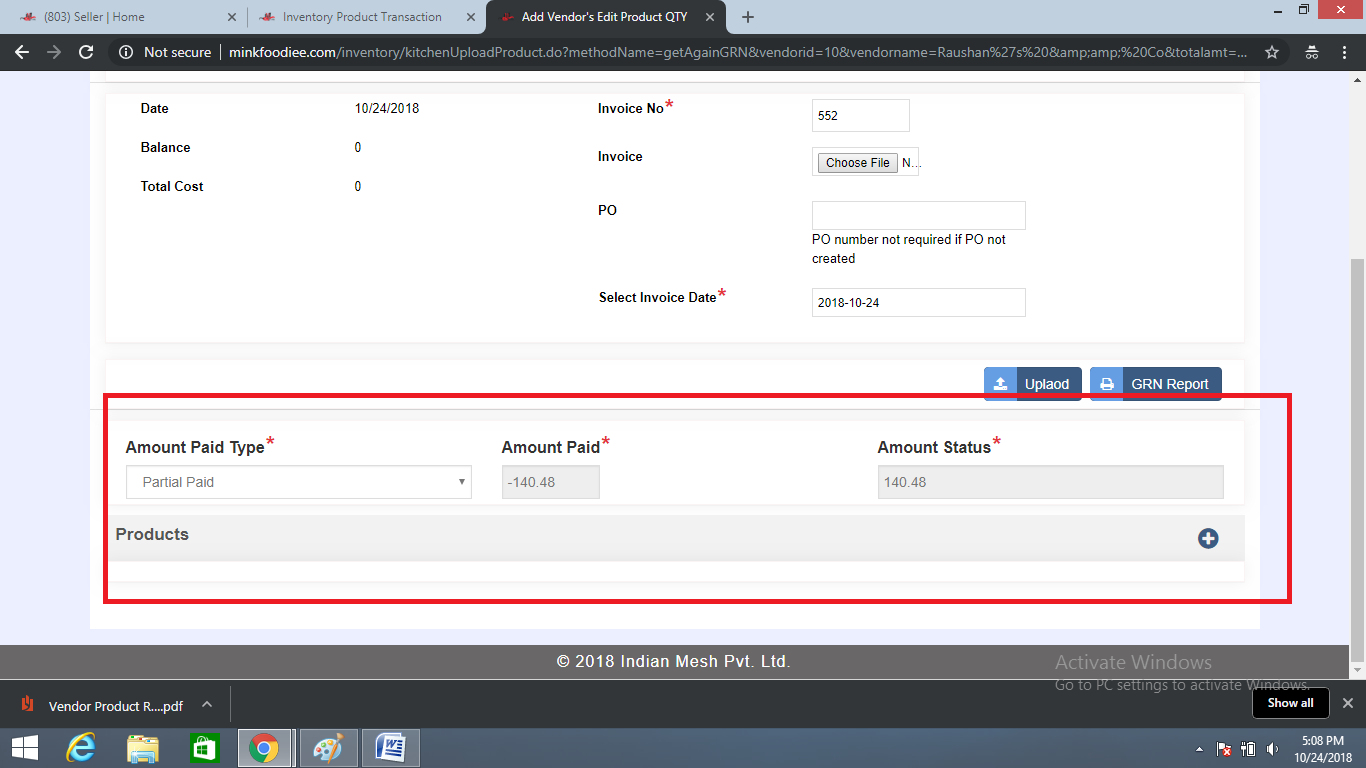This screenshot has width=1366, height=768.
Task: Open Word from the taskbar
Action: (391, 748)
